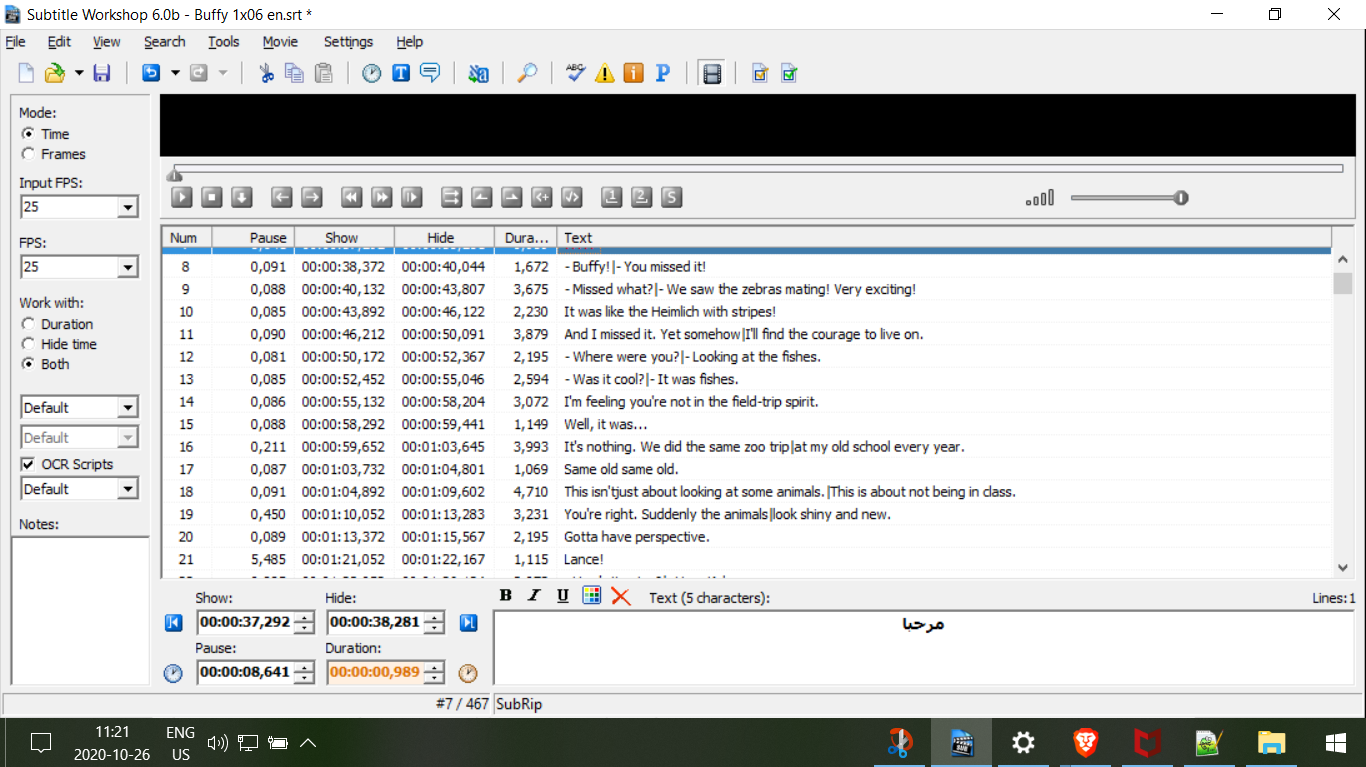Open the translator mode icon
The image size is (1366, 767).
point(479,73)
